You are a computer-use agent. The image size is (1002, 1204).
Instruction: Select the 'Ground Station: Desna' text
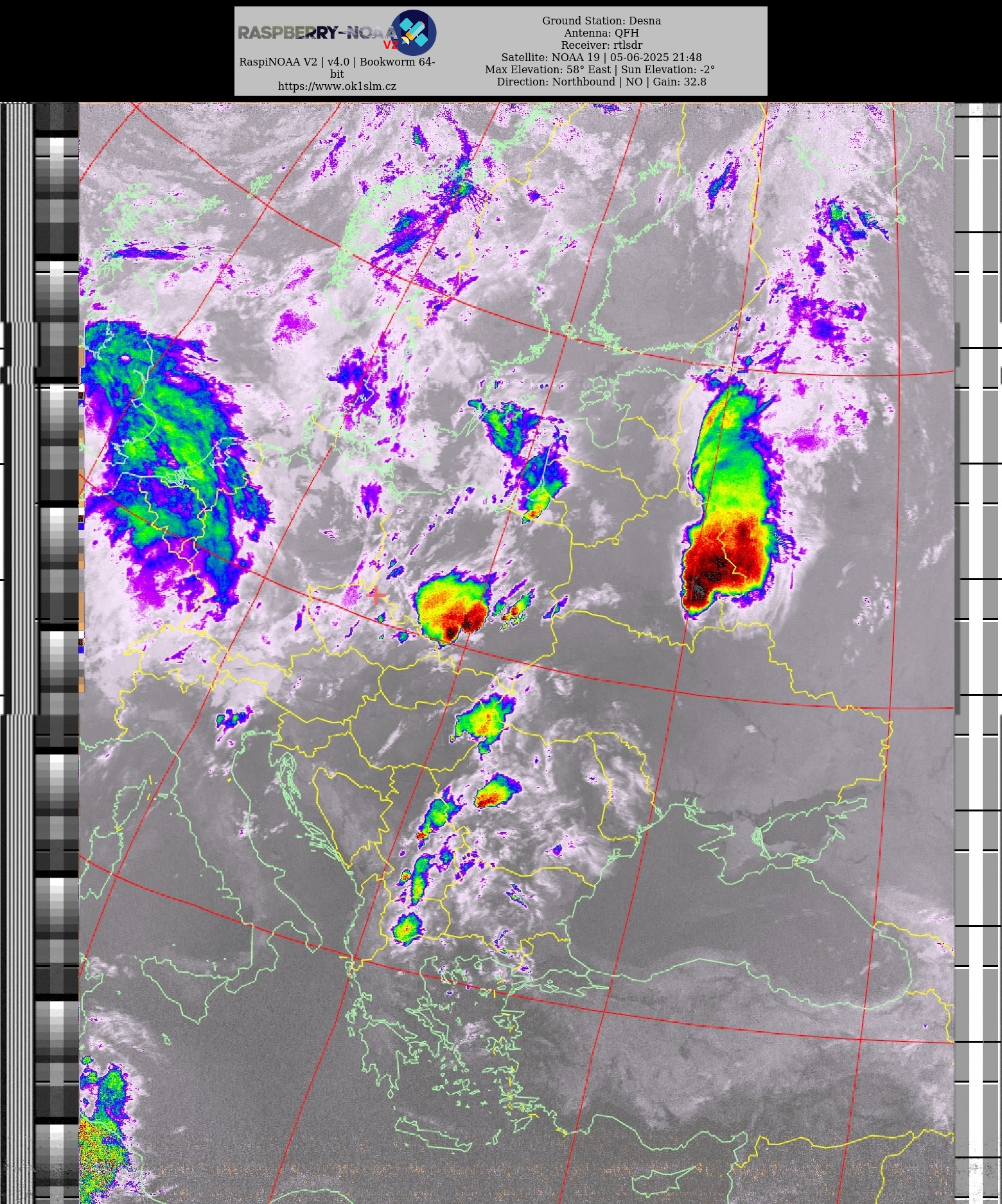(601, 21)
